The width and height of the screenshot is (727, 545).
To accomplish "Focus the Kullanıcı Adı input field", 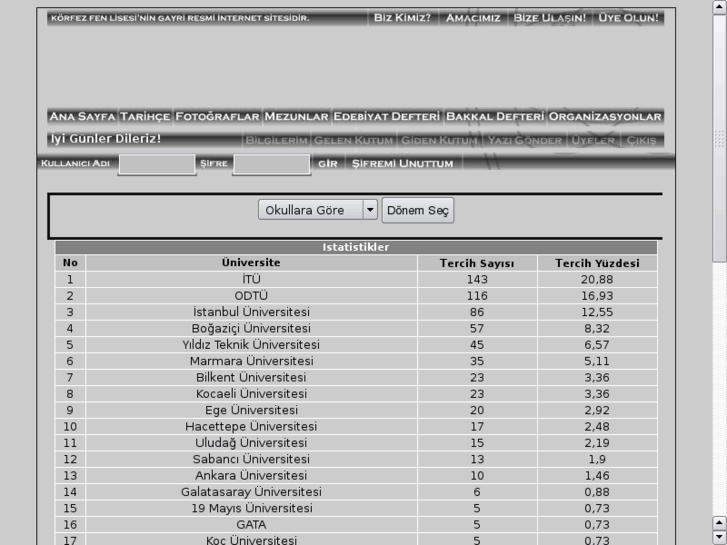I will click(x=157, y=164).
